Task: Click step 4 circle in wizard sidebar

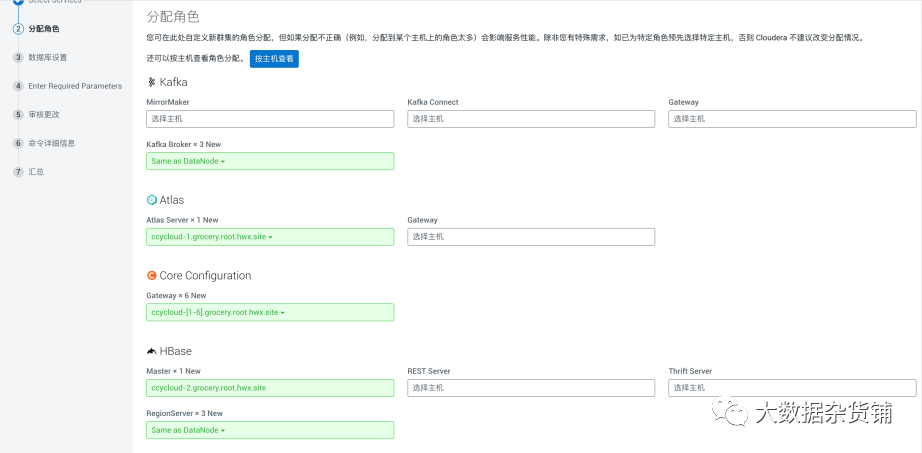Action: (x=18, y=86)
